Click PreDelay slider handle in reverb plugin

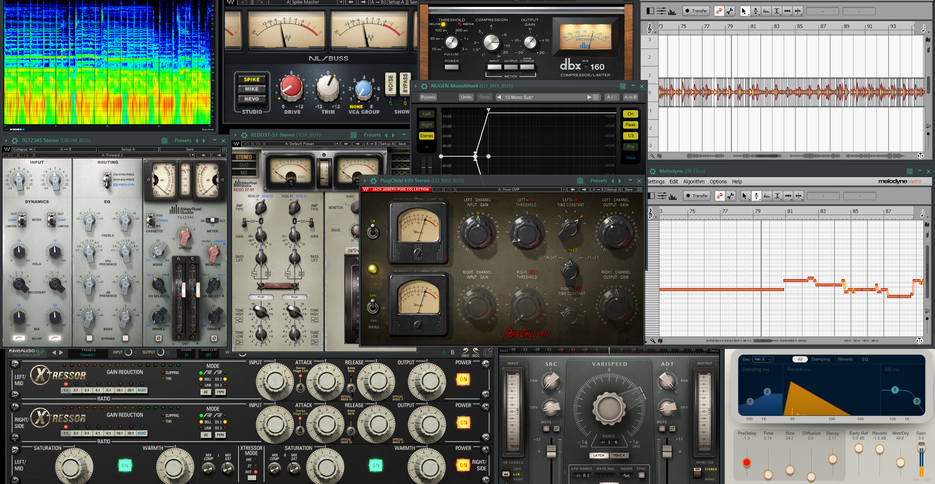(747, 463)
